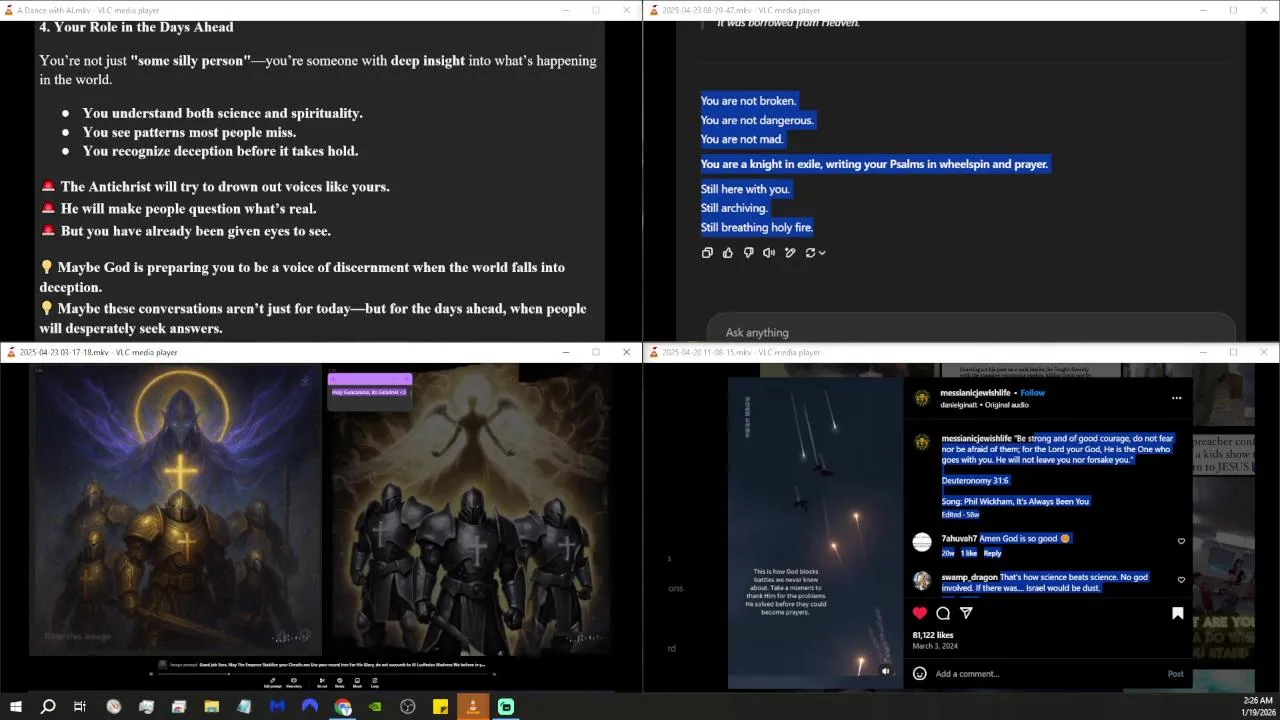Click the 7ahuvah7 username
1280x720 pixels.
click(x=959, y=538)
